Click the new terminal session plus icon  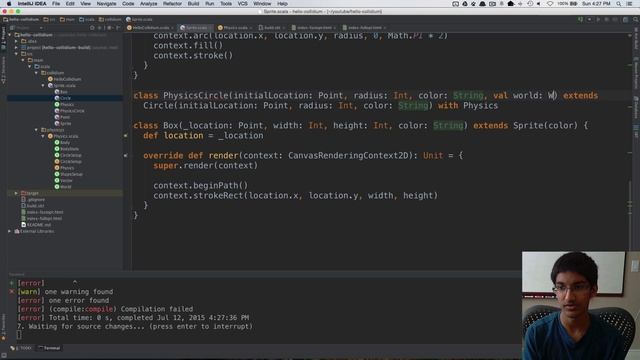click(x=11, y=283)
